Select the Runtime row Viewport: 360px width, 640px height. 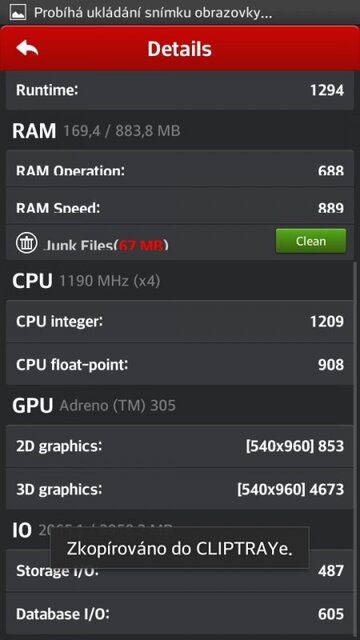[x=180, y=90]
